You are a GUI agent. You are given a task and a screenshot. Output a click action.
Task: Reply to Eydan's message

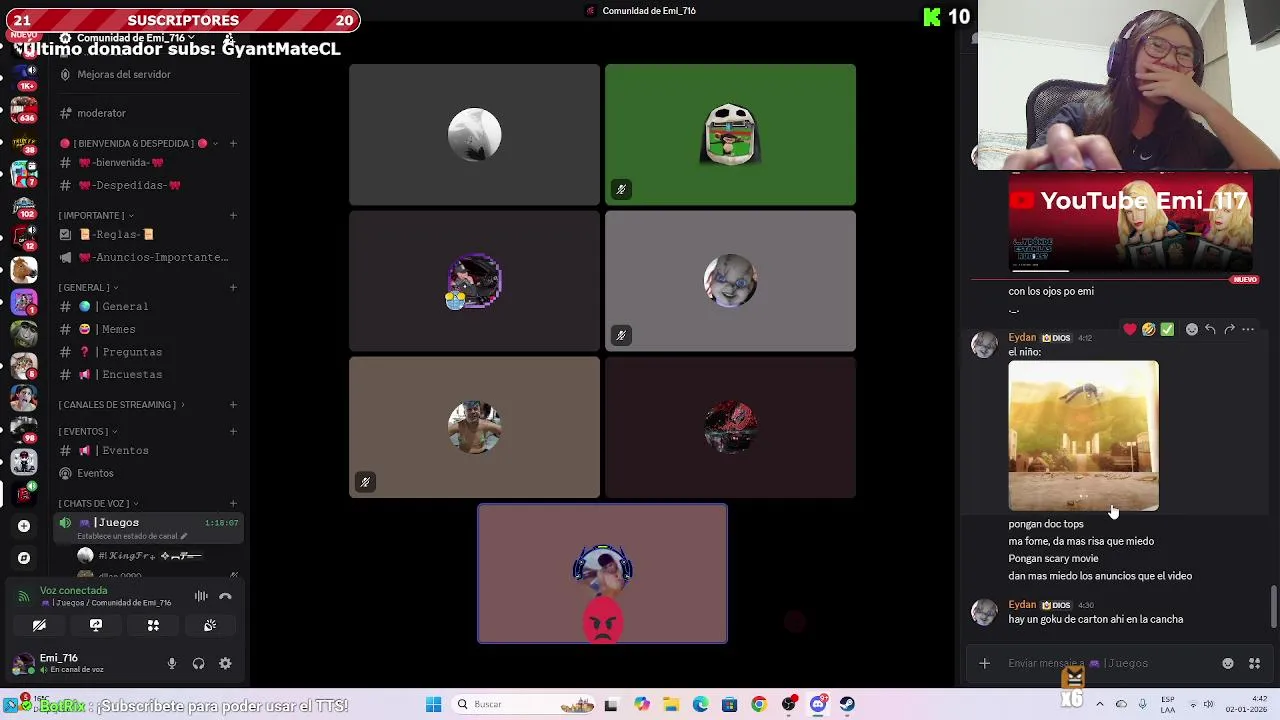point(1210,329)
